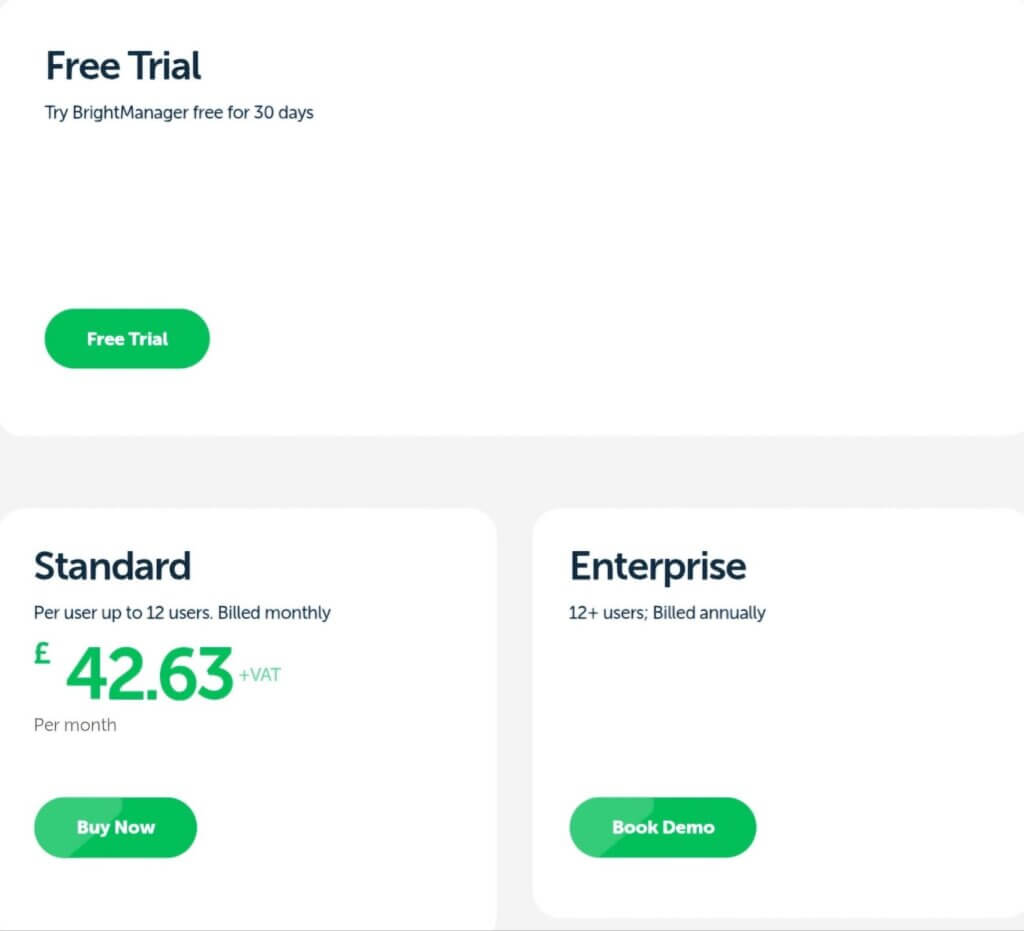Select the Free Trial card heading
This screenshot has height=931, width=1024.
123,66
